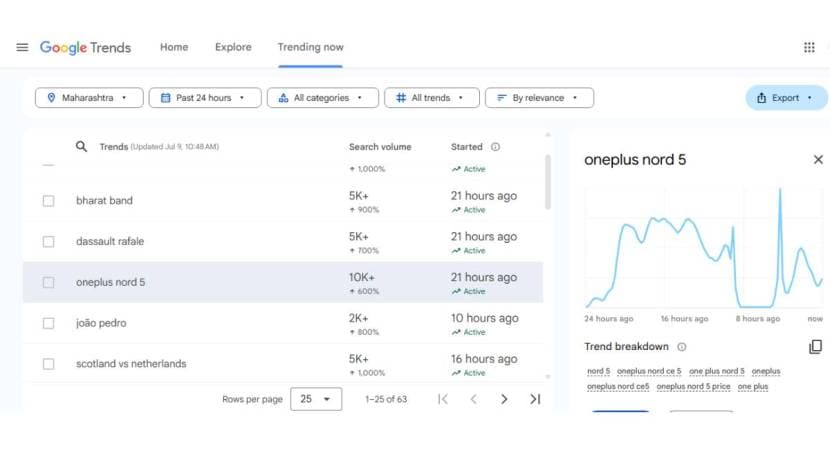
Task: Click the 2K+ search volume value
Action: (358, 318)
